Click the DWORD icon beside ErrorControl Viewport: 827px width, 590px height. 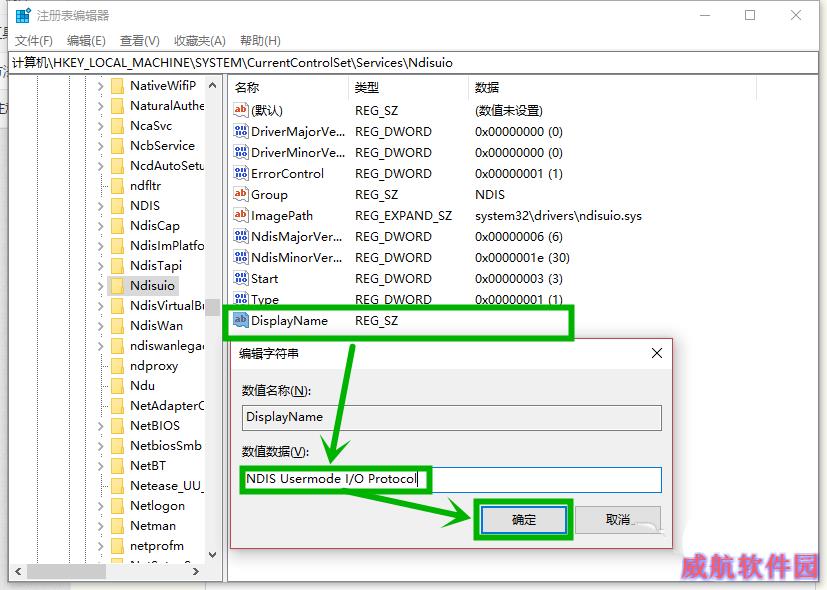click(x=240, y=174)
